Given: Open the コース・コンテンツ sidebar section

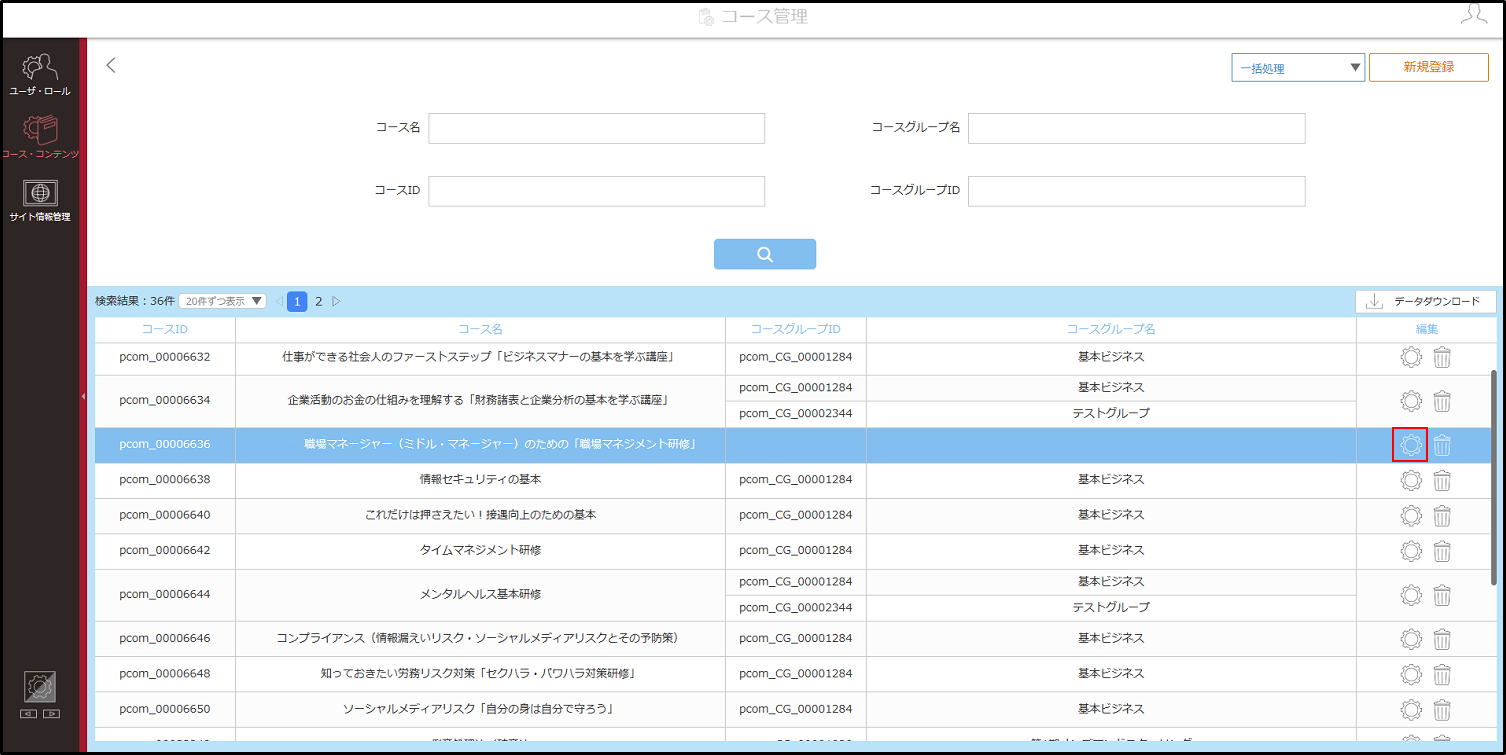Looking at the screenshot, I should [x=40, y=137].
